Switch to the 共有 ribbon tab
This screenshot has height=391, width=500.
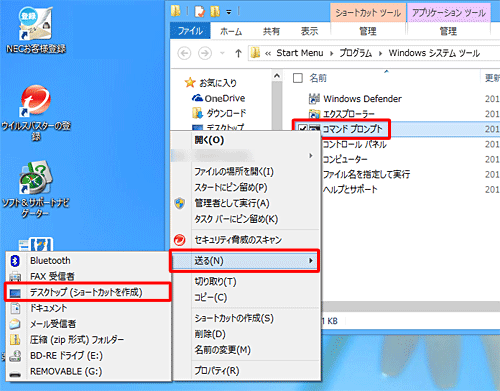pyautogui.click(x=271, y=31)
